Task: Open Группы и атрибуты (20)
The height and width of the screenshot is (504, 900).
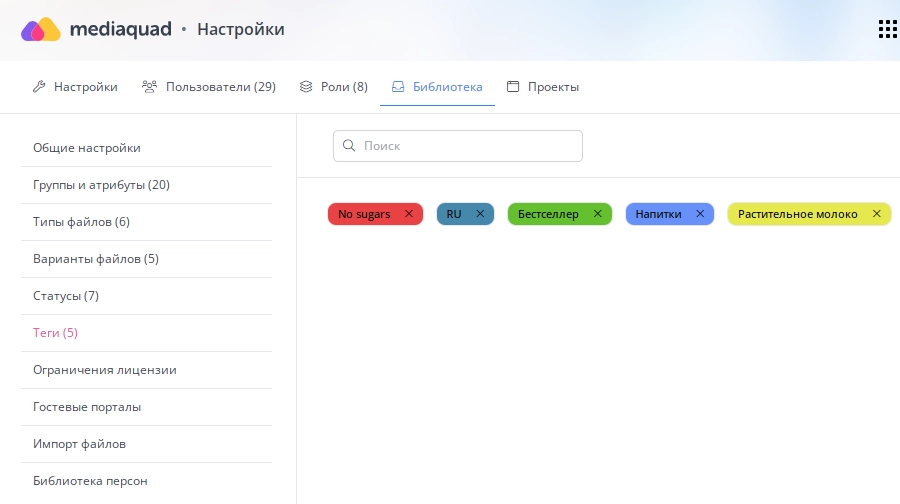Action: click(x=146, y=185)
